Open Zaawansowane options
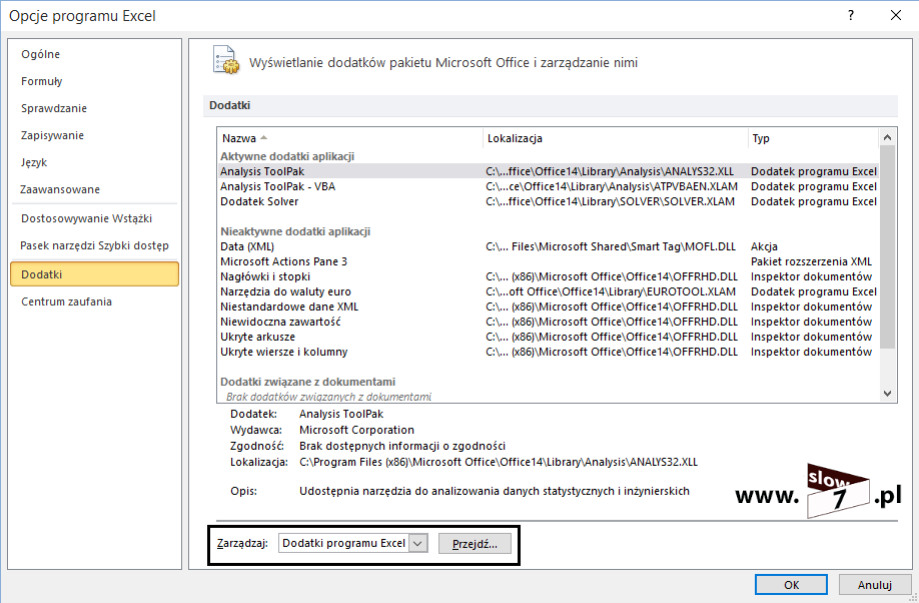This screenshot has width=919, height=603. coord(60,189)
